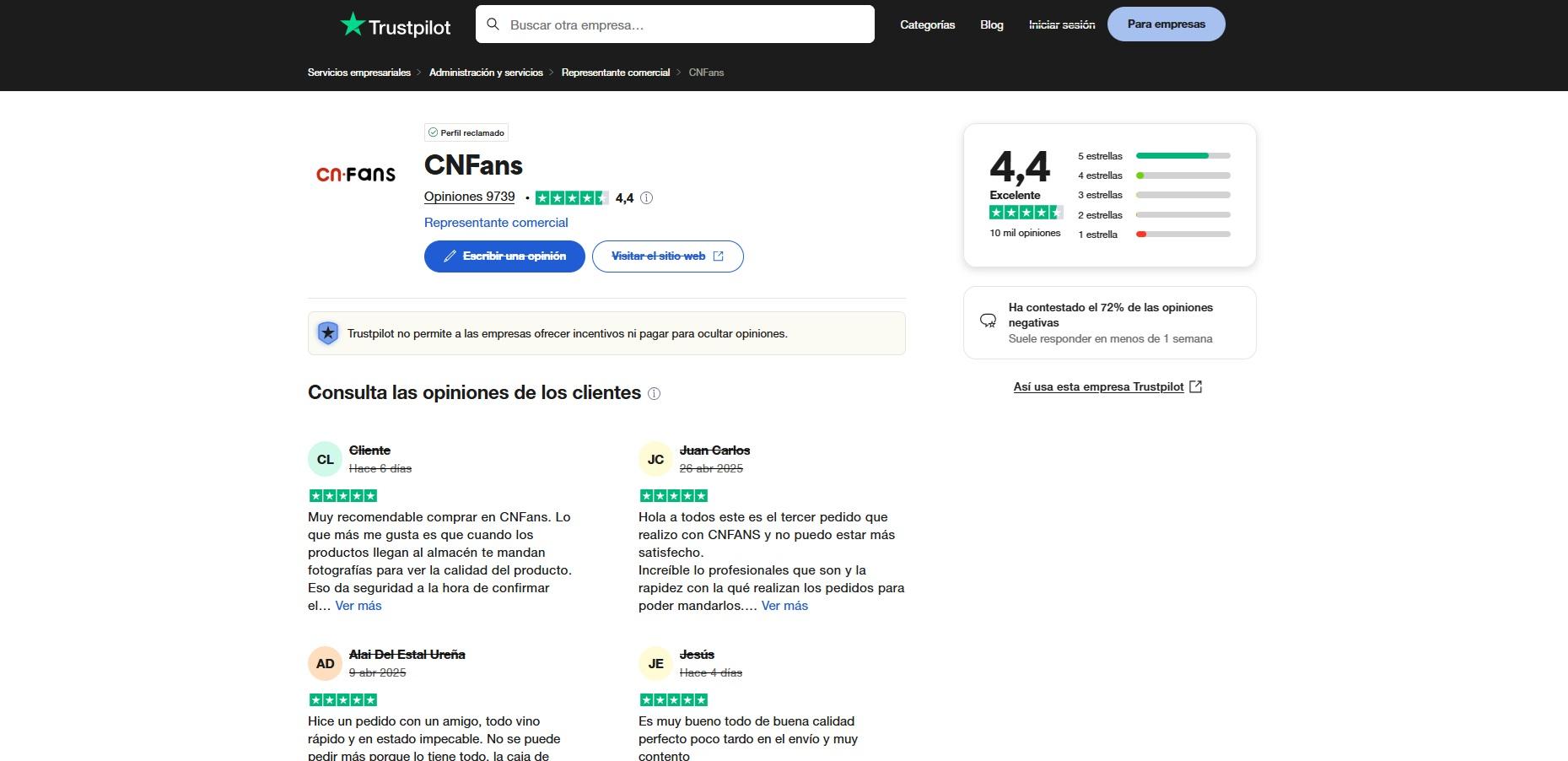Screen dimensions: 1568x761
Task: Click the five-star rating on Alai's review
Action: tap(342, 699)
